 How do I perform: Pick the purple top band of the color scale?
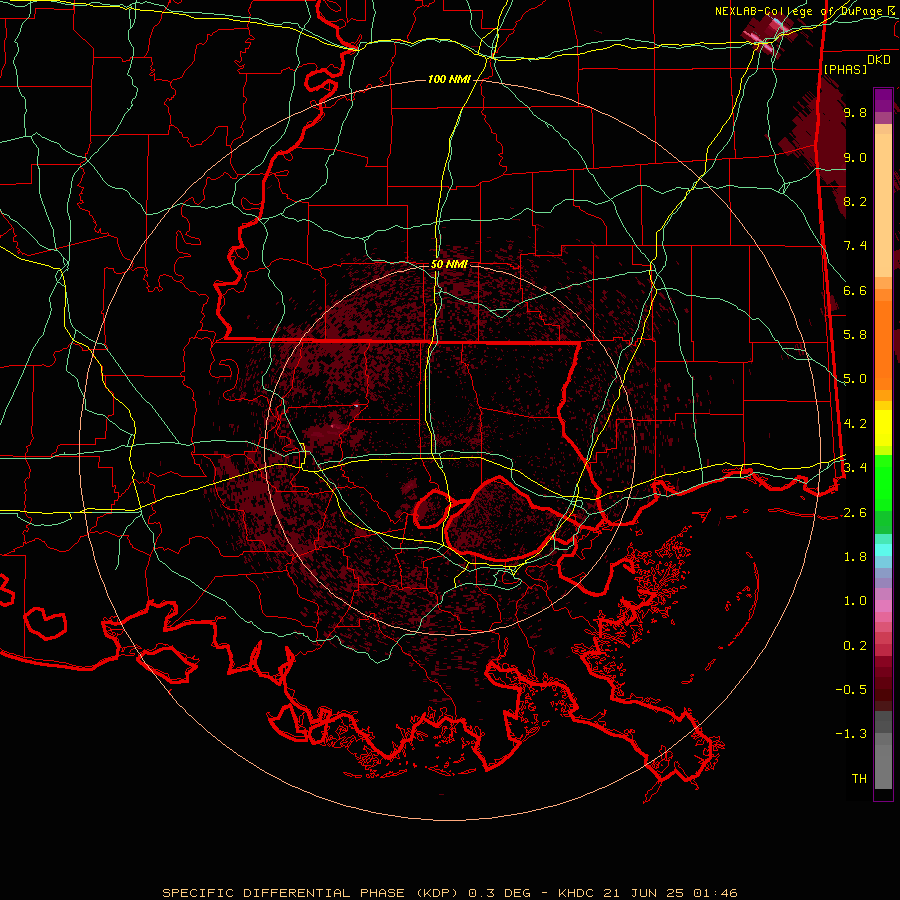883,100
